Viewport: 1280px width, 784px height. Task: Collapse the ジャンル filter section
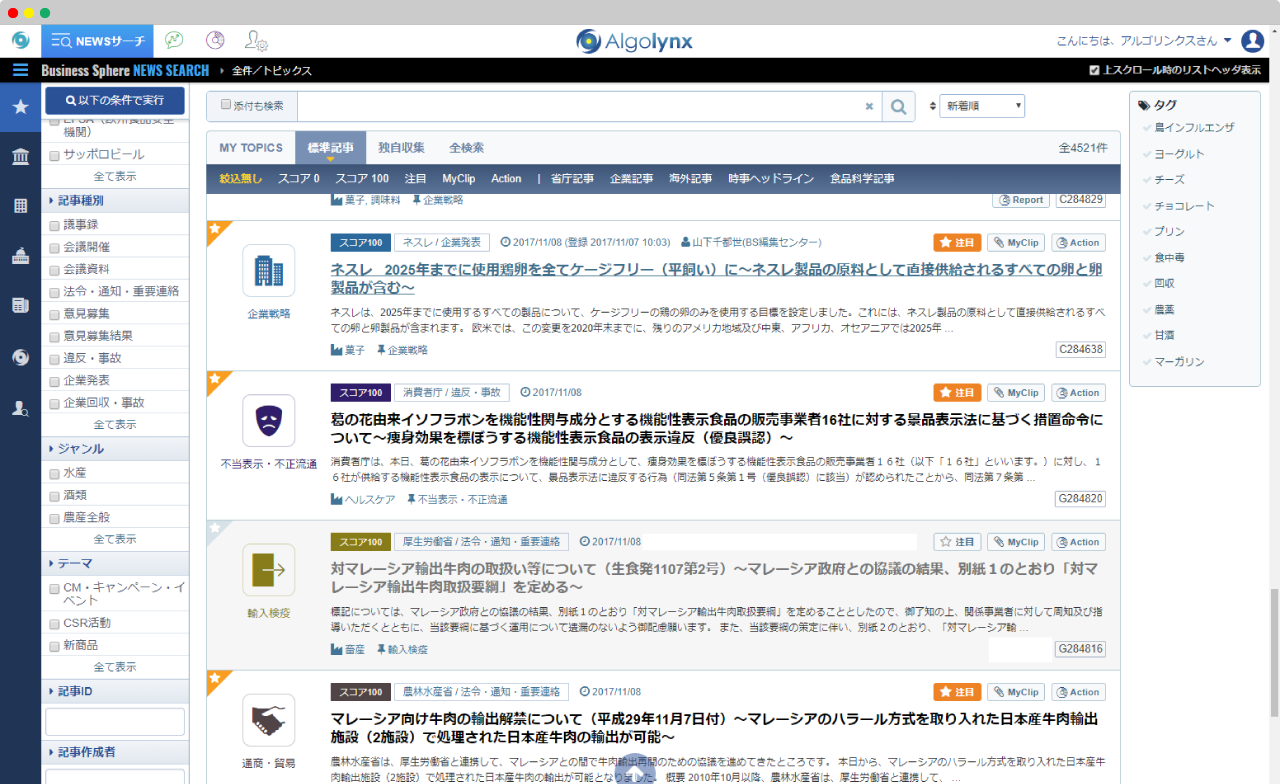80,449
